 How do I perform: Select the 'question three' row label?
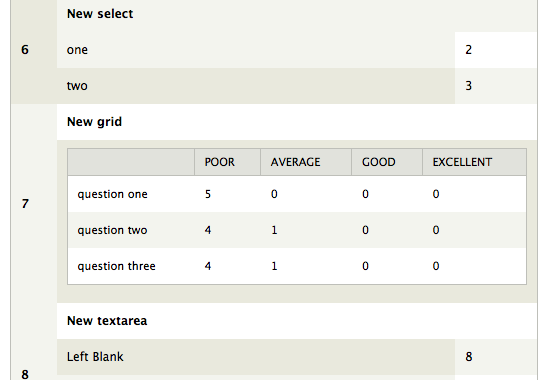[x=116, y=266]
